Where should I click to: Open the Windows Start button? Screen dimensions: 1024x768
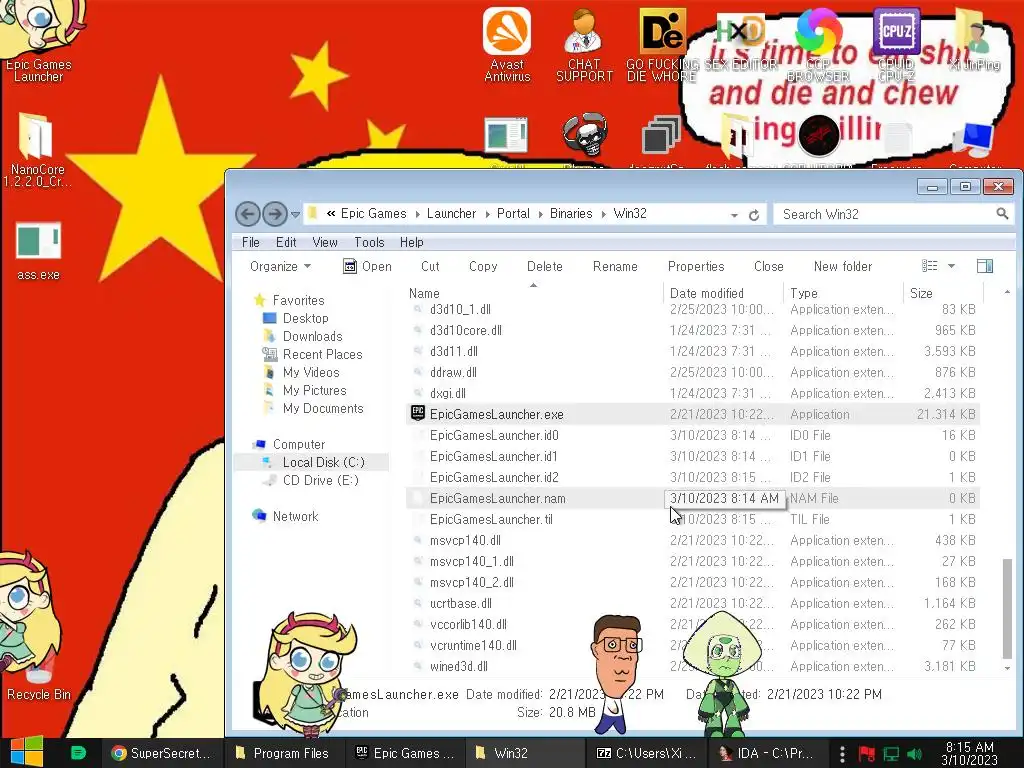tap(27, 752)
